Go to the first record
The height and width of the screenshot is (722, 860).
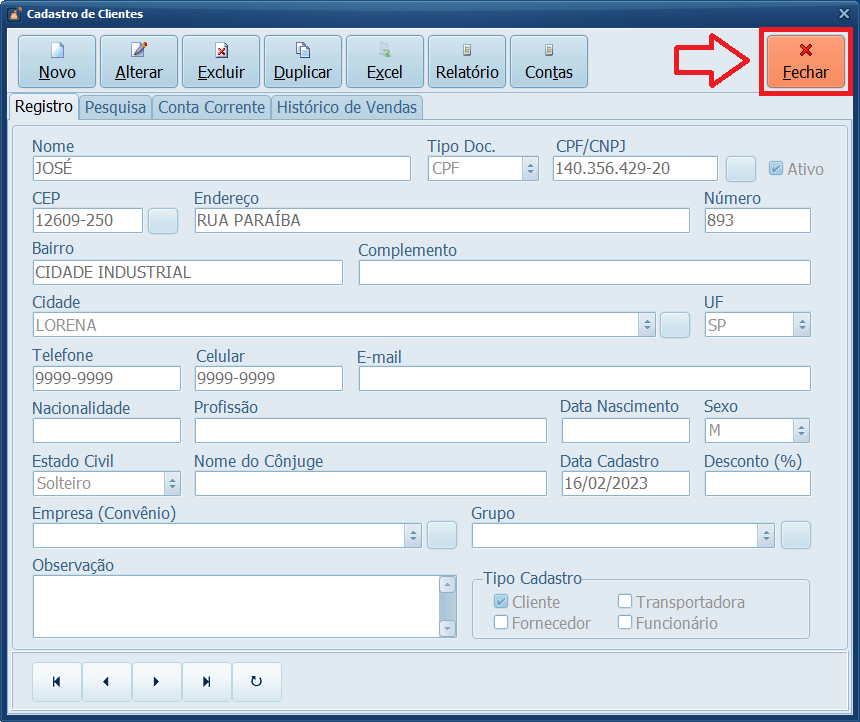click(x=57, y=681)
